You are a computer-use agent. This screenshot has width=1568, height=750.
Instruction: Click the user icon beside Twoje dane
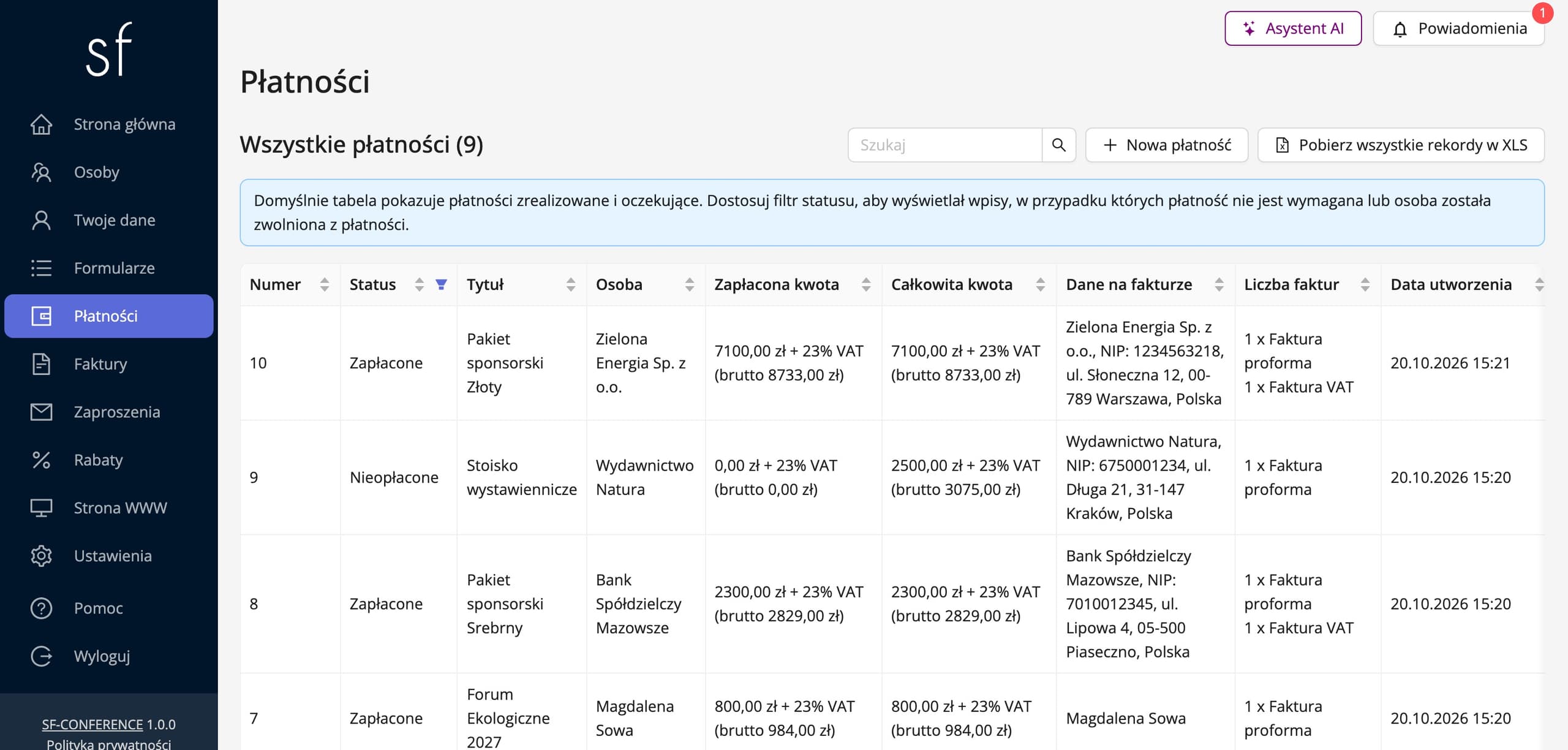[41, 220]
